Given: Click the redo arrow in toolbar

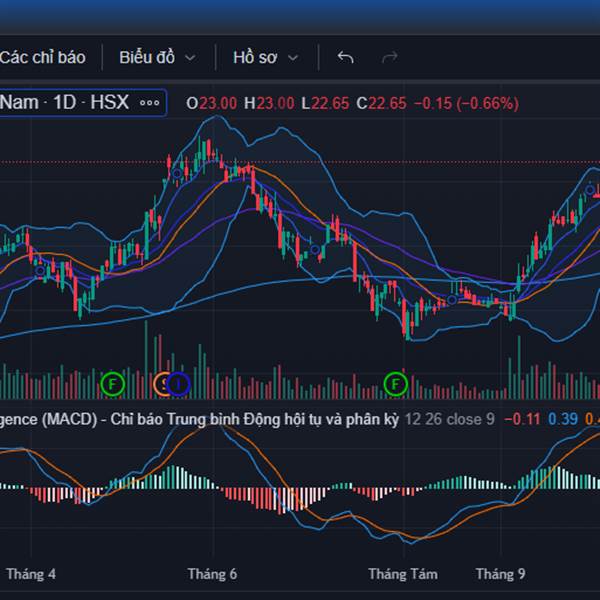Looking at the screenshot, I should [x=391, y=57].
